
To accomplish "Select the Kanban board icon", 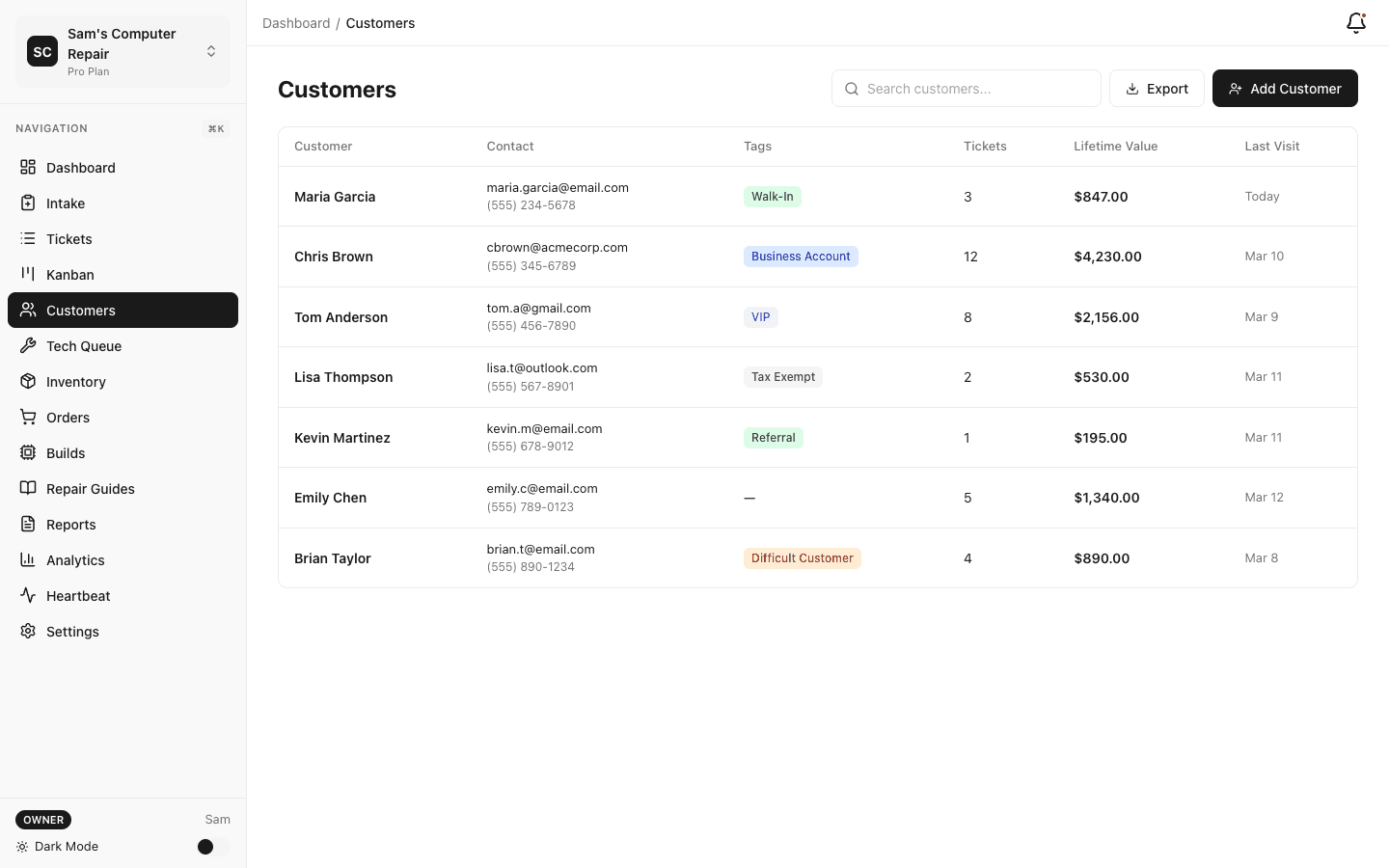I will click(29, 274).
